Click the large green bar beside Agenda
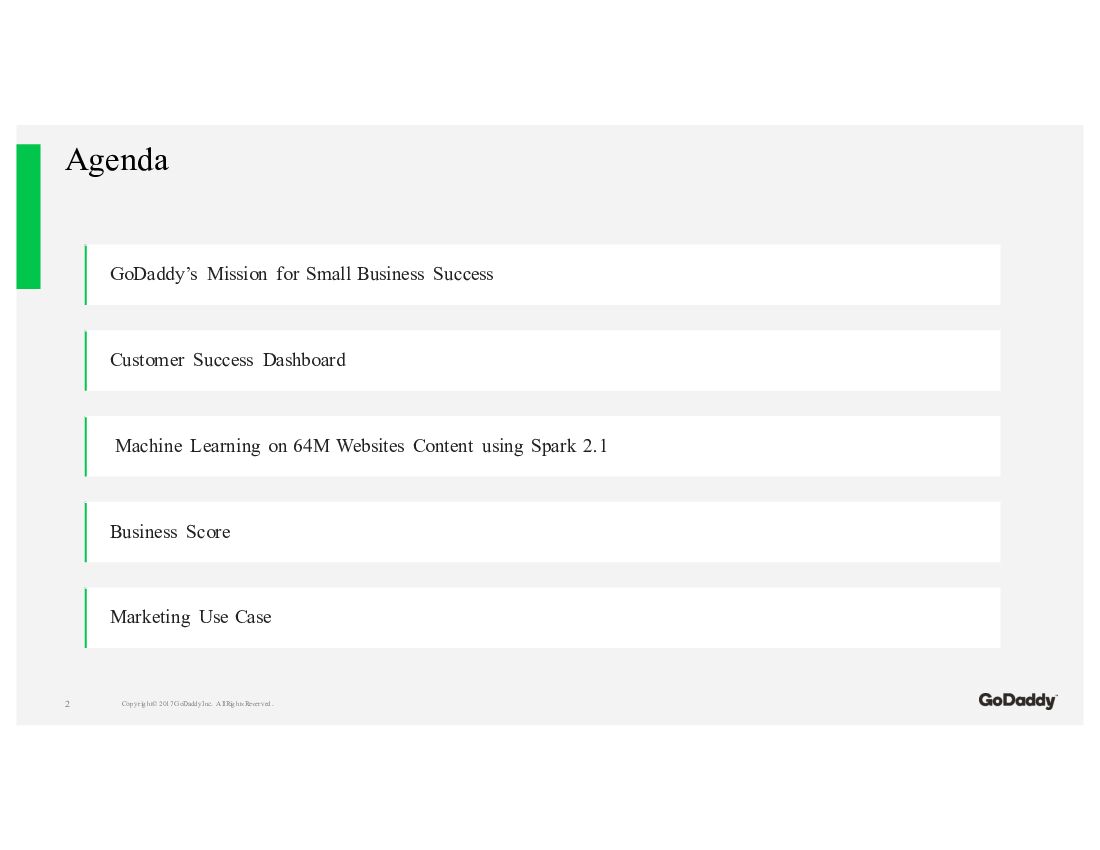Image resolution: width=1100 pixels, height=850 pixels. 28,216
